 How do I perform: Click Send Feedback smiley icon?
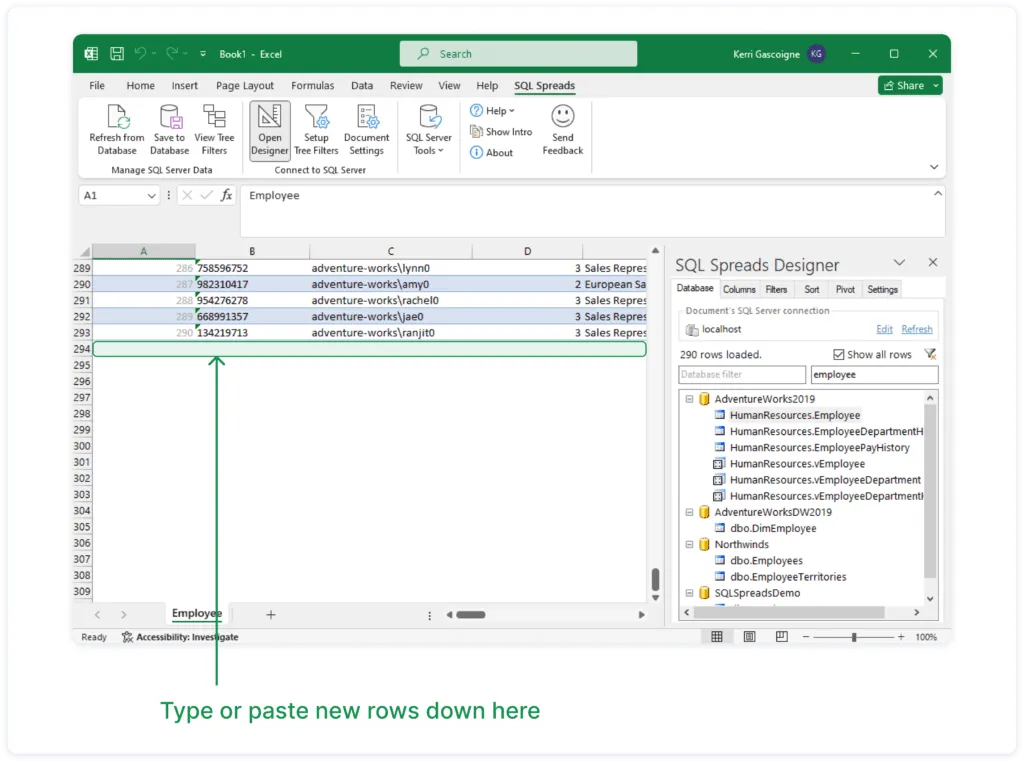pos(563,116)
